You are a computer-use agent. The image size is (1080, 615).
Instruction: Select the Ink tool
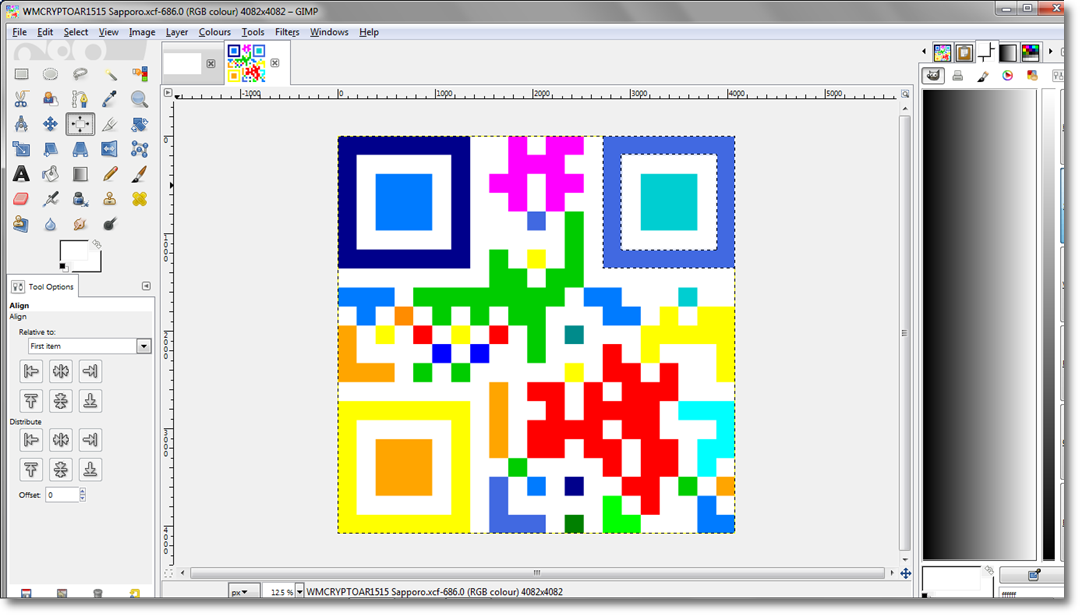pyautogui.click(x=80, y=199)
